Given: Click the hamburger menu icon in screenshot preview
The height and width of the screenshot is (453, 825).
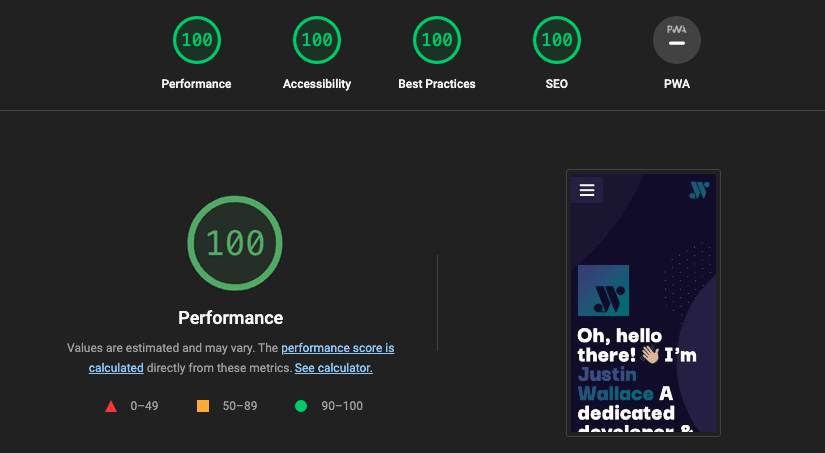Looking at the screenshot, I should click(x=587, y=190).
